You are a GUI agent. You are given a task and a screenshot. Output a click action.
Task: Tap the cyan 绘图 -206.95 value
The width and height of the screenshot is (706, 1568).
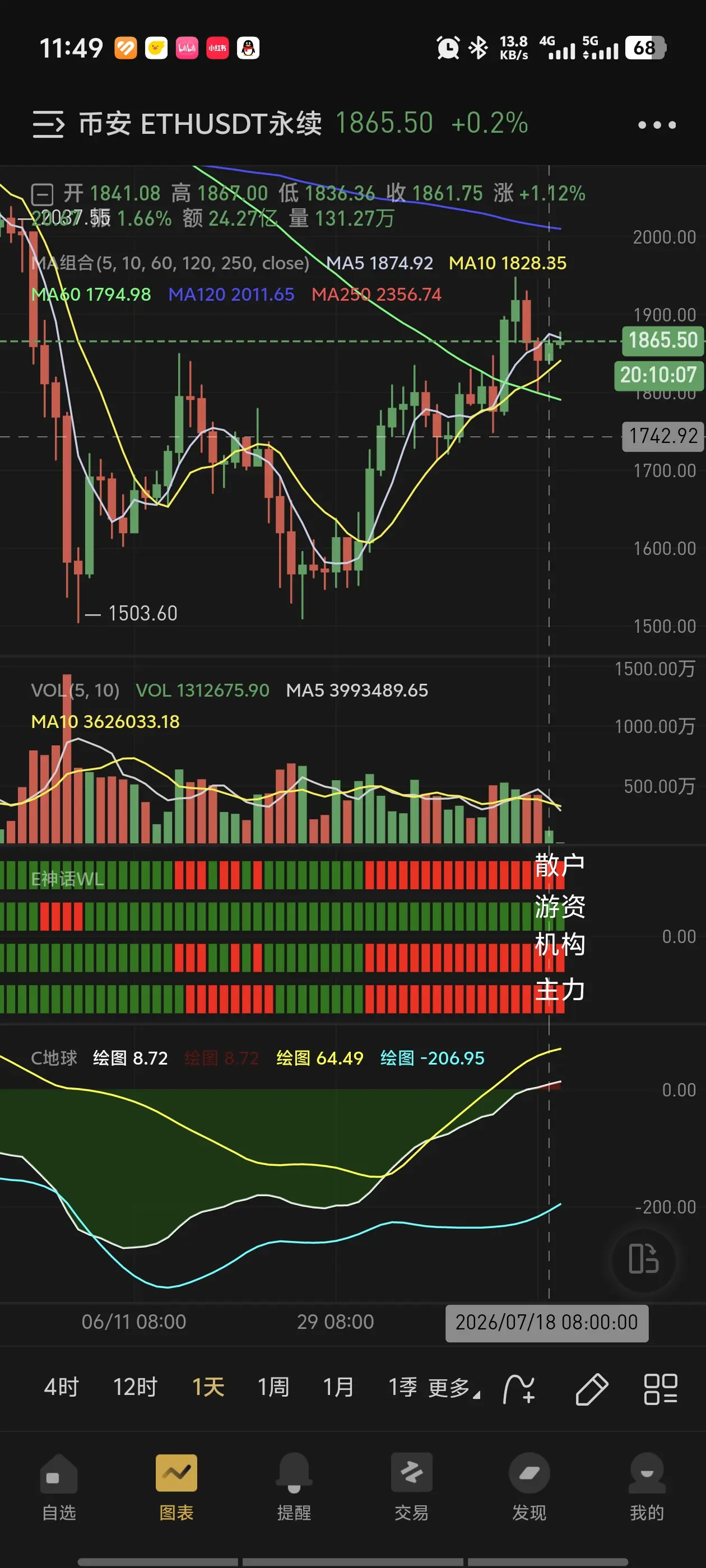coord(433,1058)
